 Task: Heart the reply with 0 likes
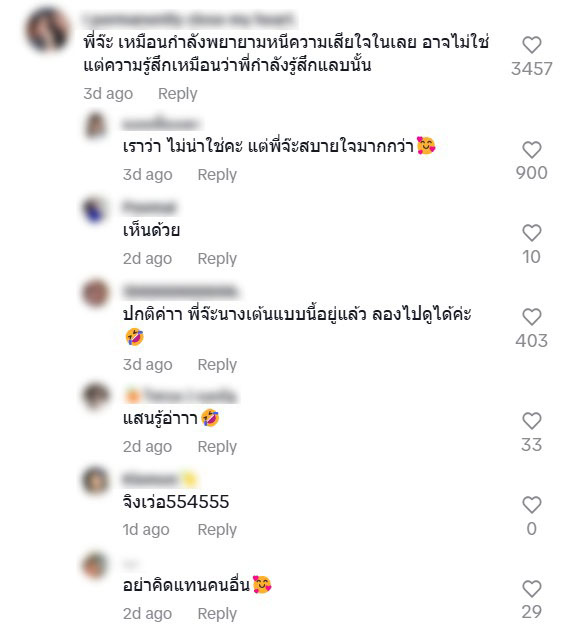tap(531, 505)
